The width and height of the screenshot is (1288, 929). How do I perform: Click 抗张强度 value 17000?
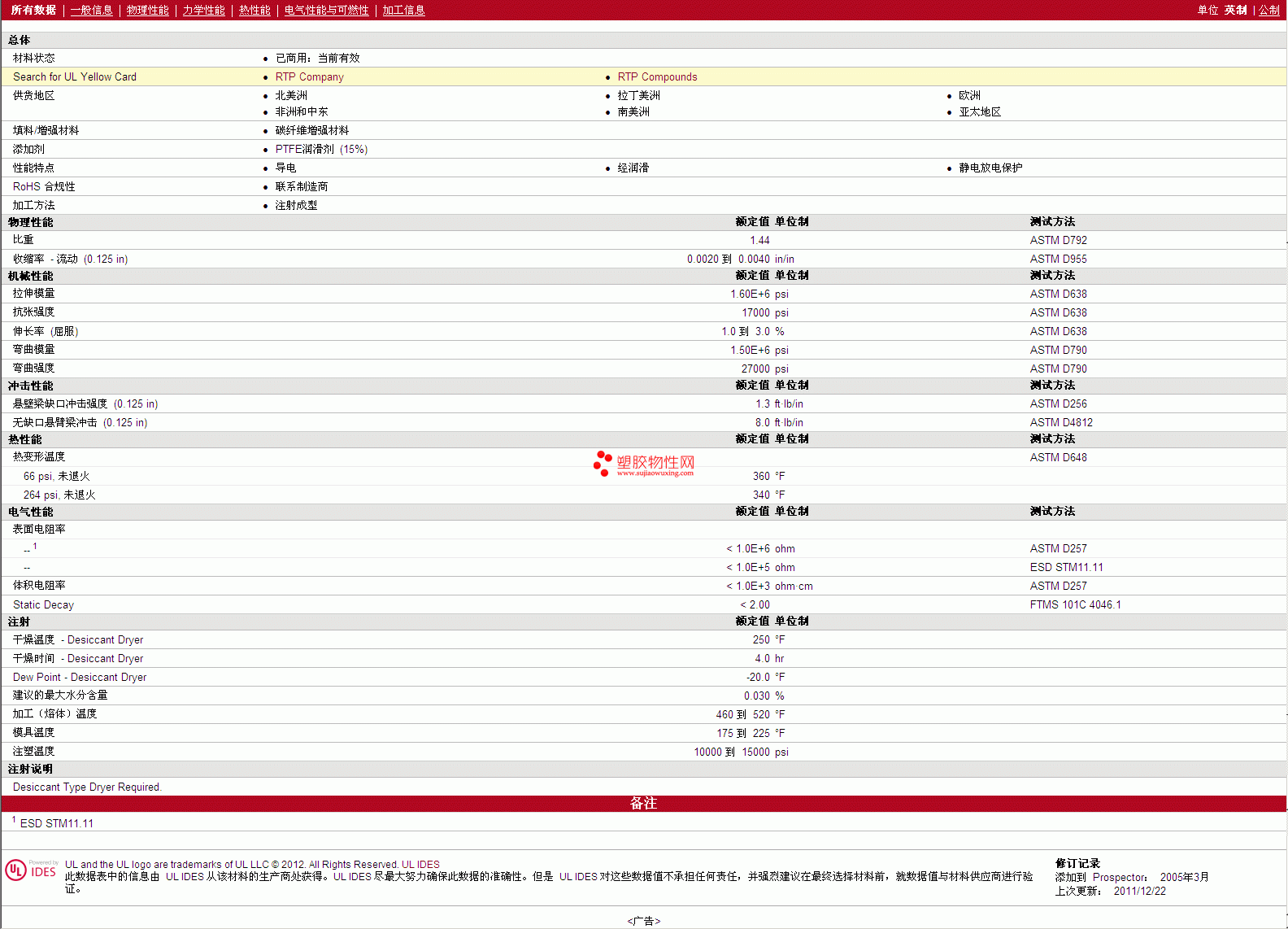click(x=755, y=312)
